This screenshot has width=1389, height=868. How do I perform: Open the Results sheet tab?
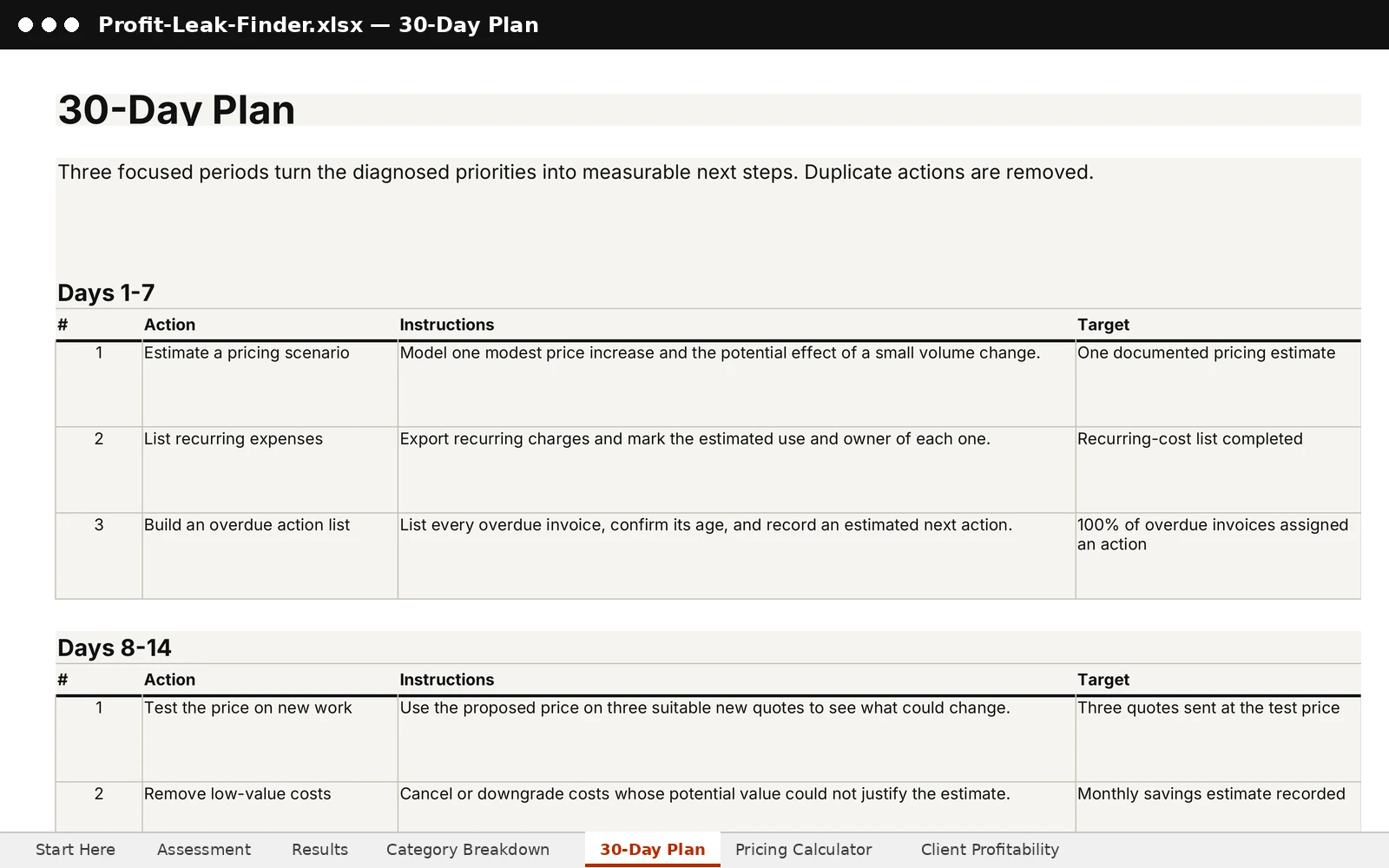point(320,850)
